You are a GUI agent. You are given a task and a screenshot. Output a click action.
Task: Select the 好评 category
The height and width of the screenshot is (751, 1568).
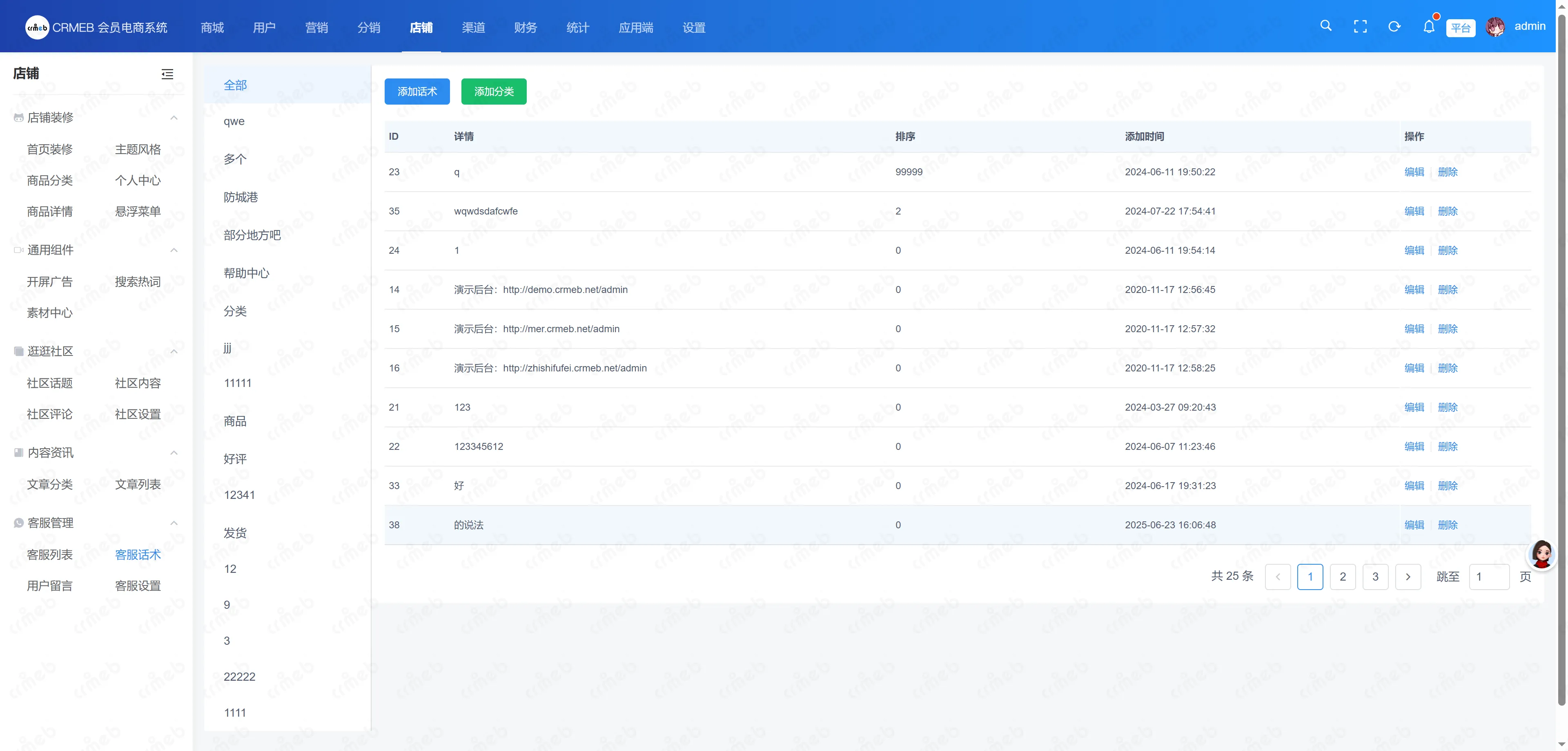pos(287,459)
